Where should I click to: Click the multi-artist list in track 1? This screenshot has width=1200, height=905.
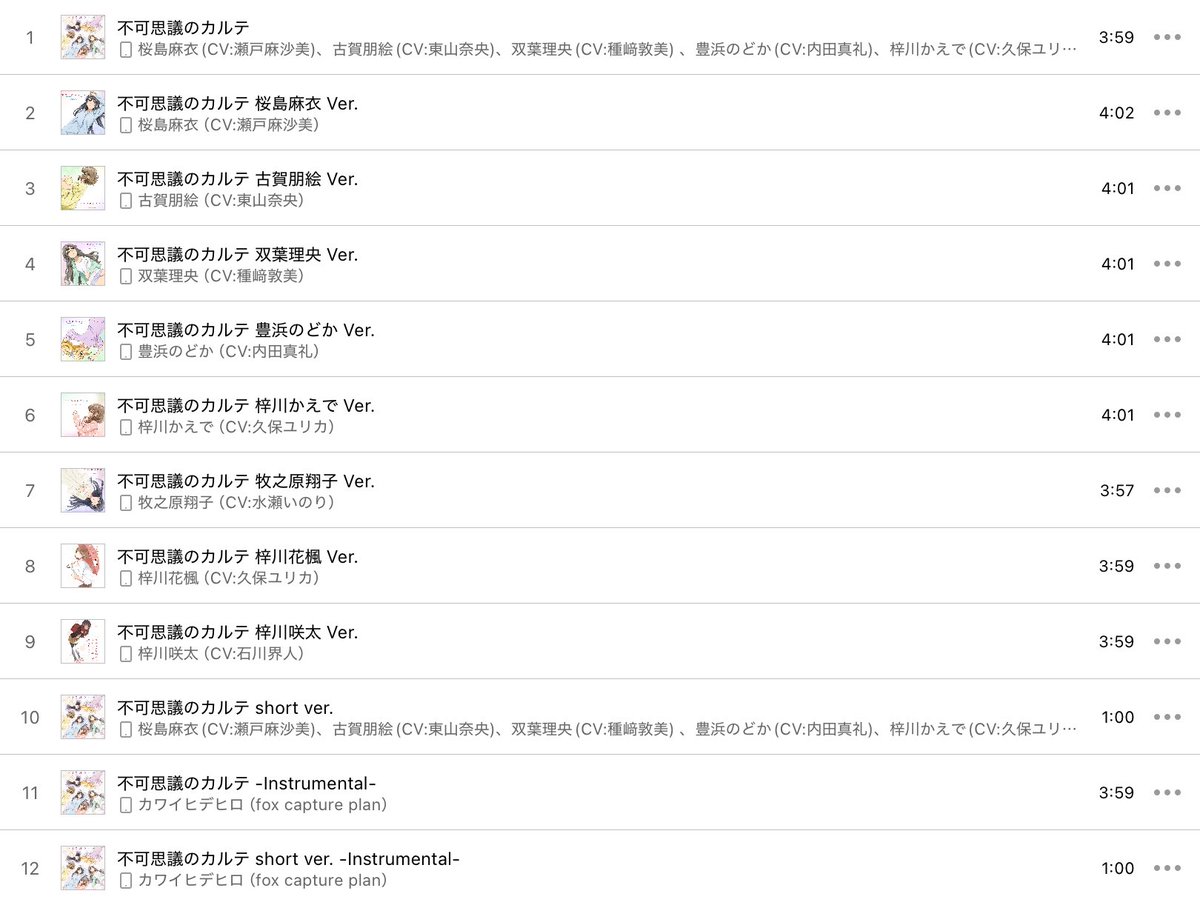tap(608, 49)
